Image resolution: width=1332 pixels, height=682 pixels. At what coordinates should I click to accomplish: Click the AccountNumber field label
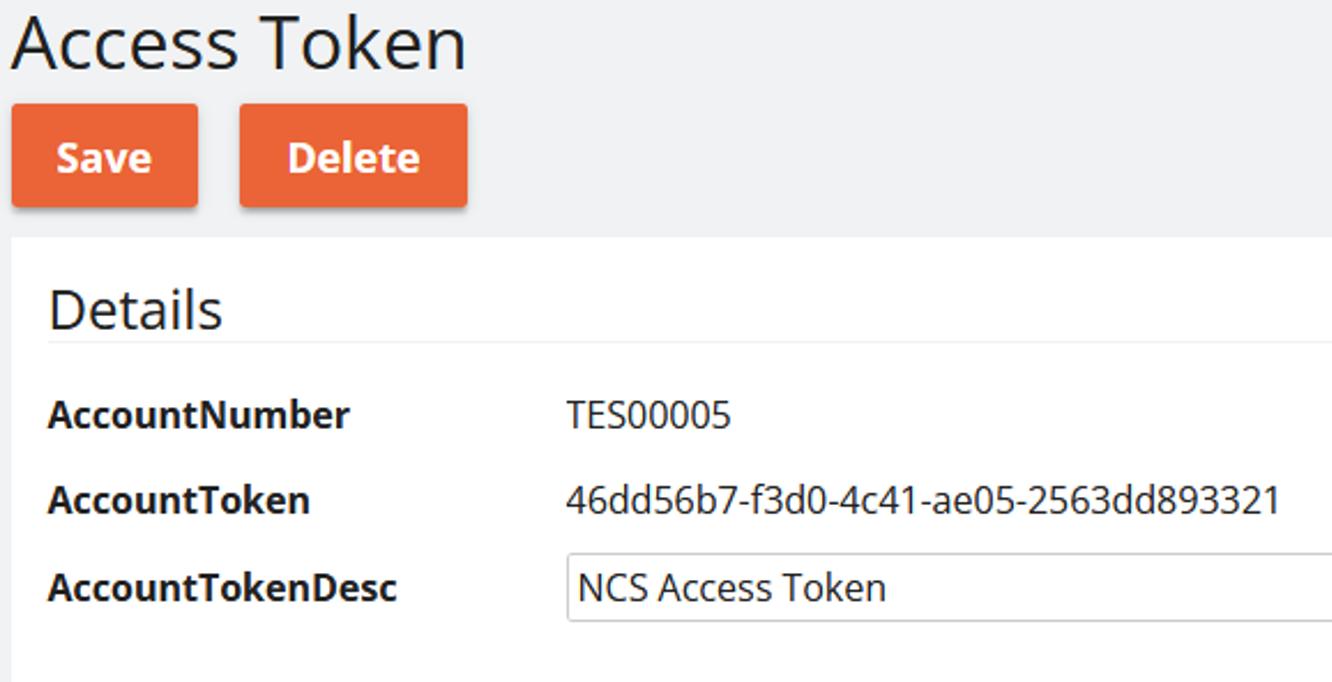(198, 415)
